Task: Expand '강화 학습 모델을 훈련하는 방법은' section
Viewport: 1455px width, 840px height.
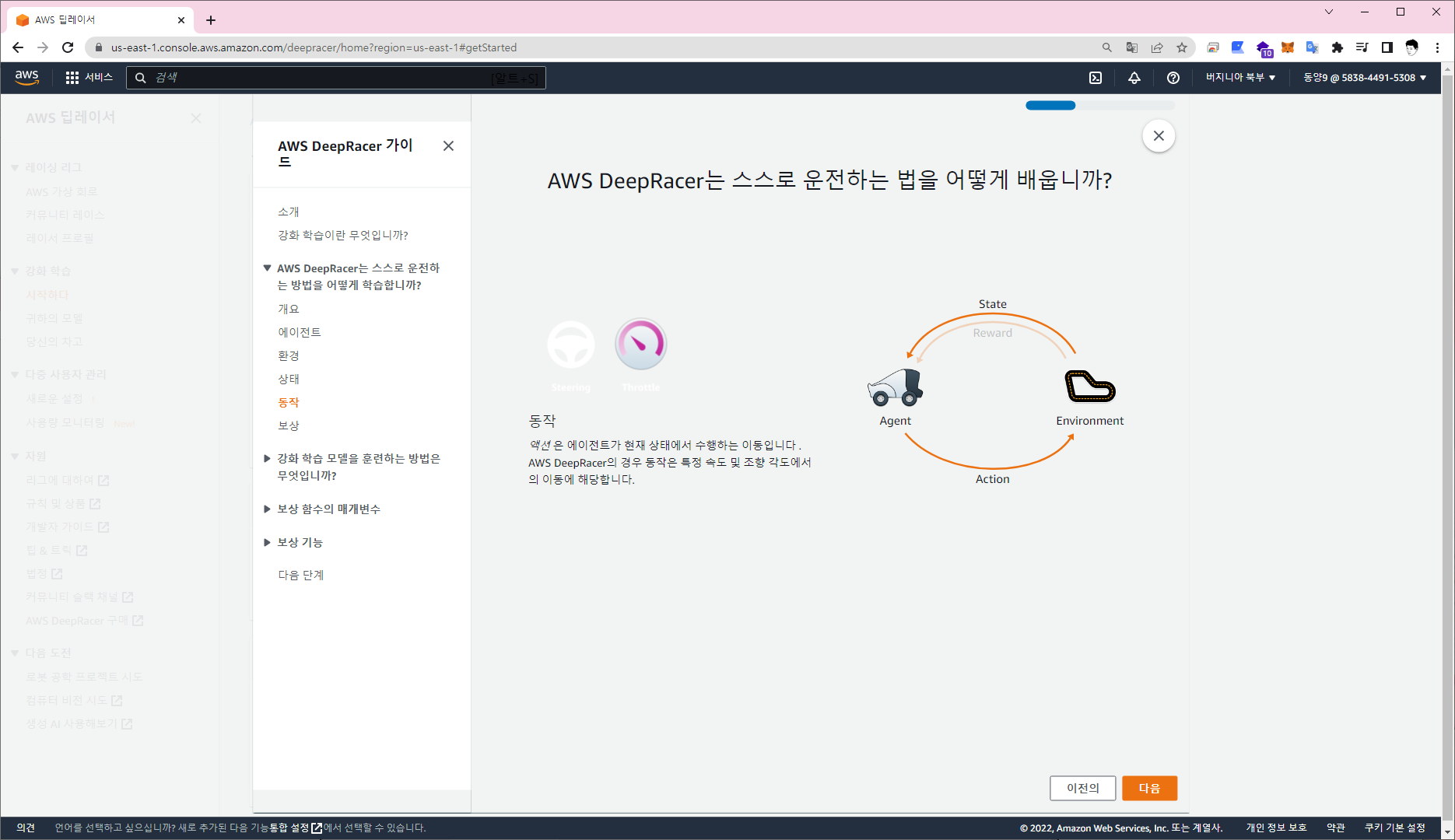Action: [267, 459]
